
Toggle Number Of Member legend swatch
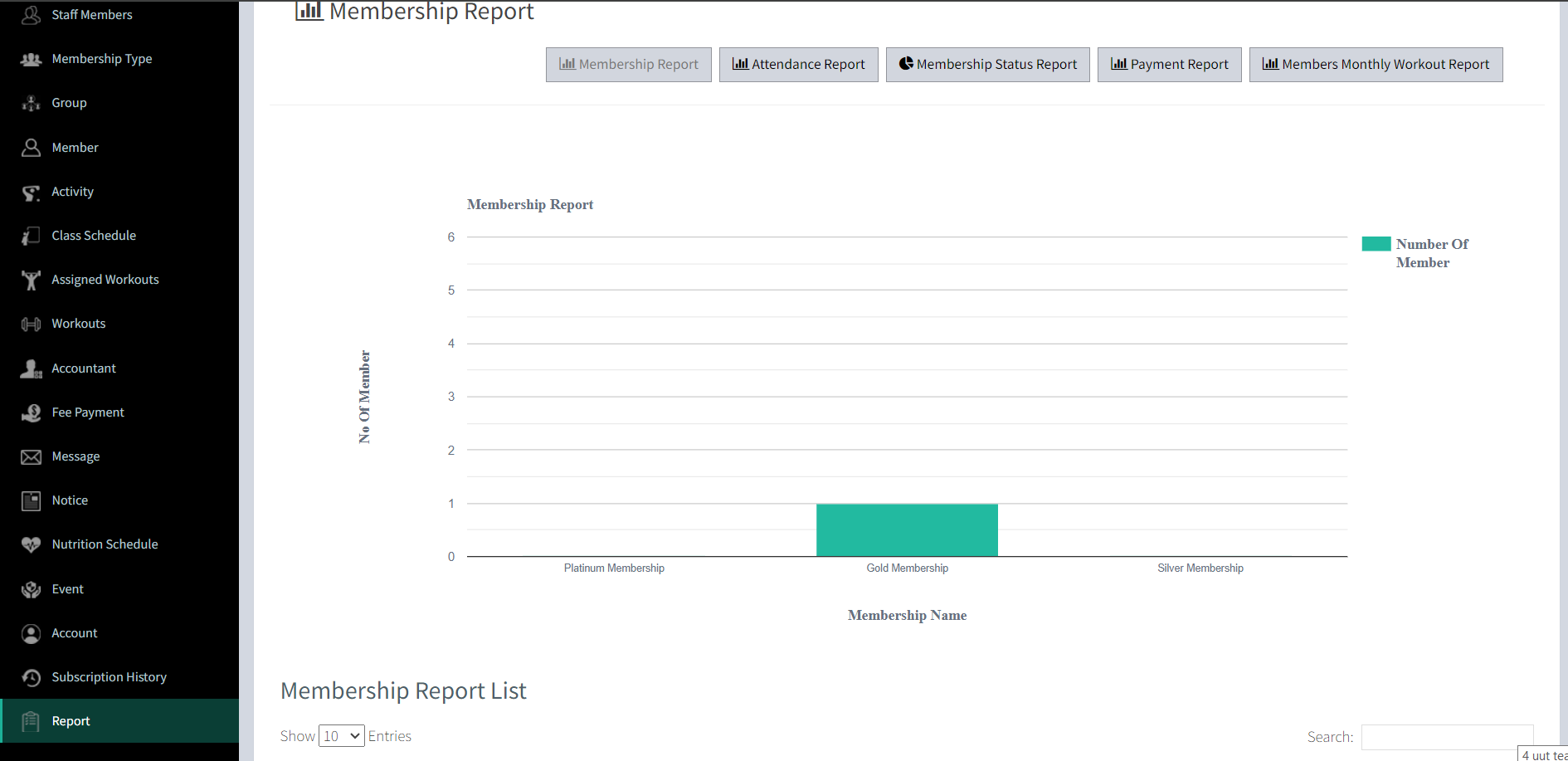[x=1376, y=244]
